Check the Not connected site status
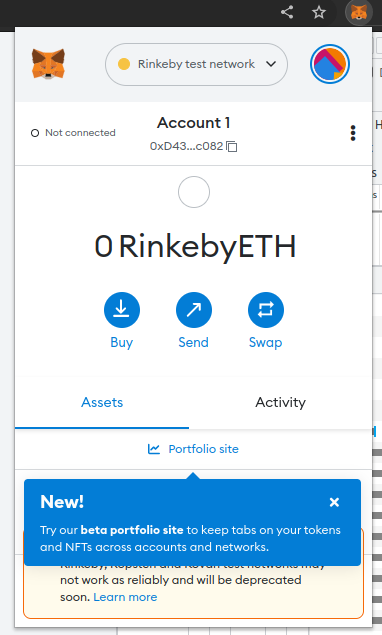Viewport: 382px width, 635px height. point(73,133)
